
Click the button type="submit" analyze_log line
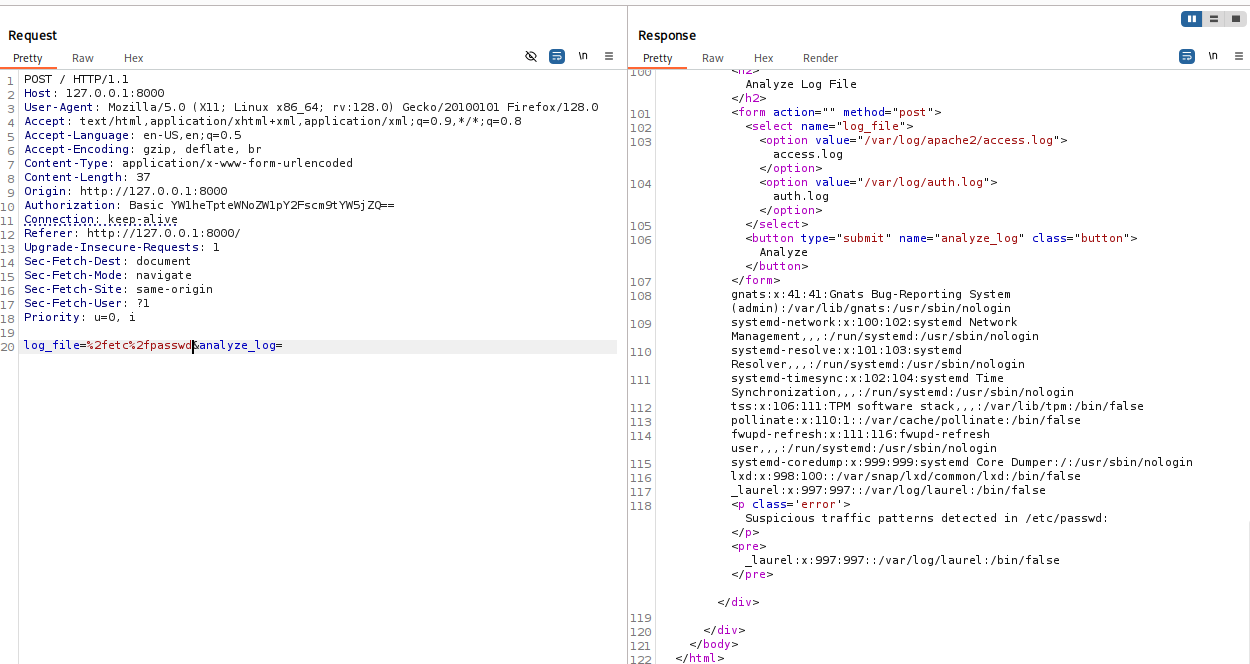(941, 239)
